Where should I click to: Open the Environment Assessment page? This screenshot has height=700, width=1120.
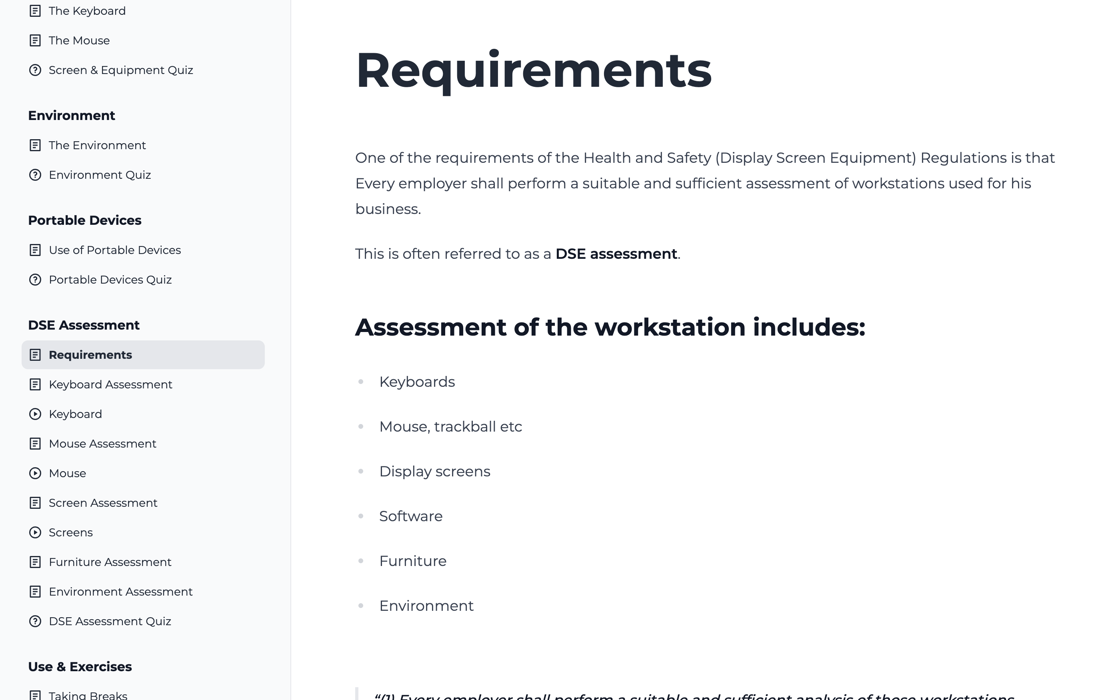pos(120,591)
